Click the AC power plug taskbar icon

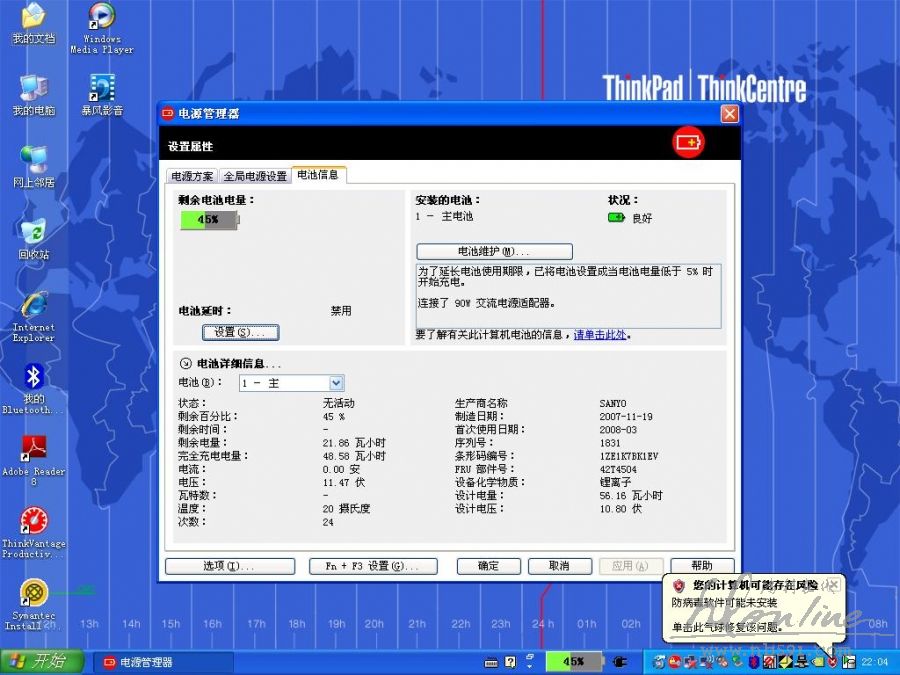click(619, 662)
